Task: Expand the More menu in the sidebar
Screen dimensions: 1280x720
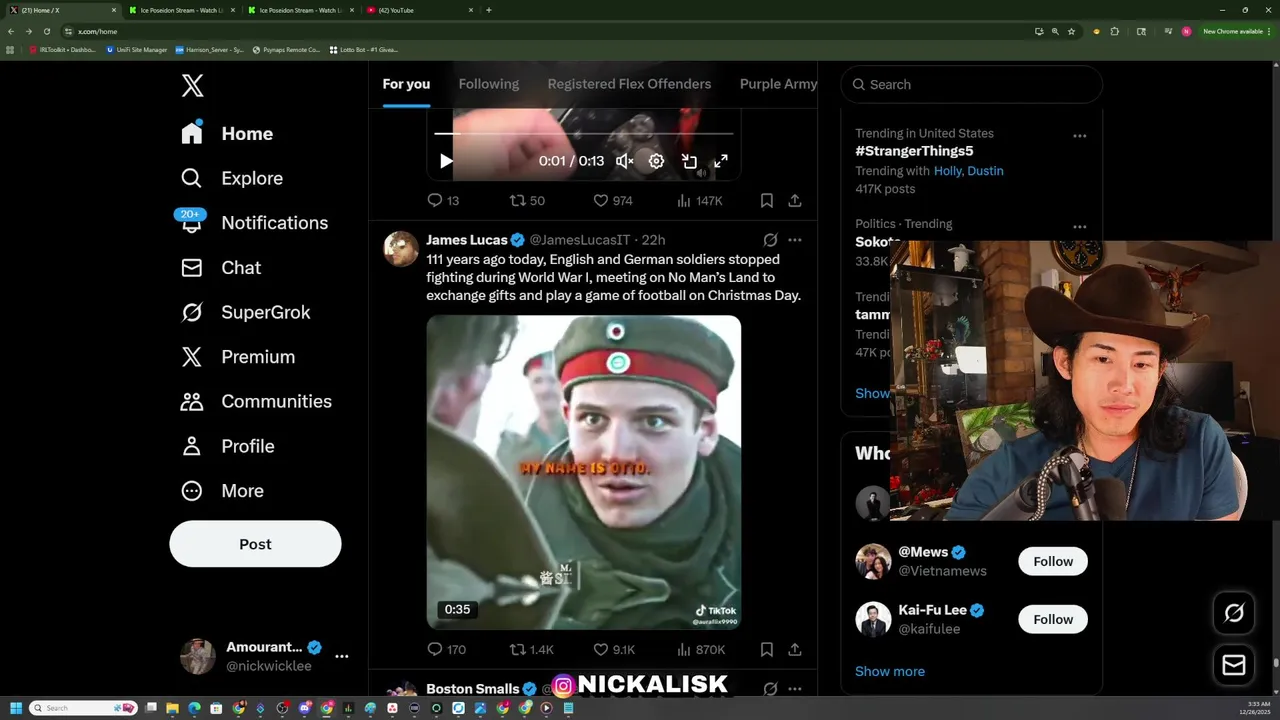Action: click(222, 490)
